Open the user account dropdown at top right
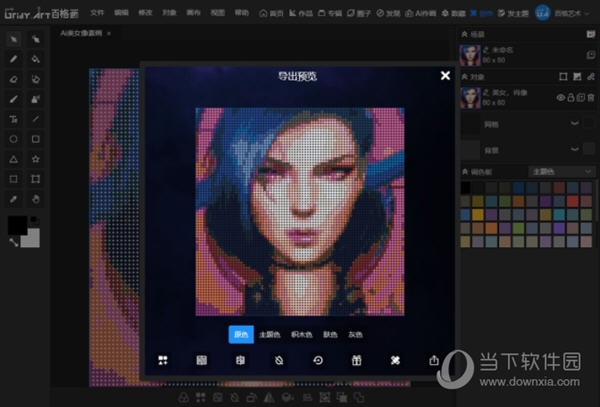 click(x=572, y=13)
